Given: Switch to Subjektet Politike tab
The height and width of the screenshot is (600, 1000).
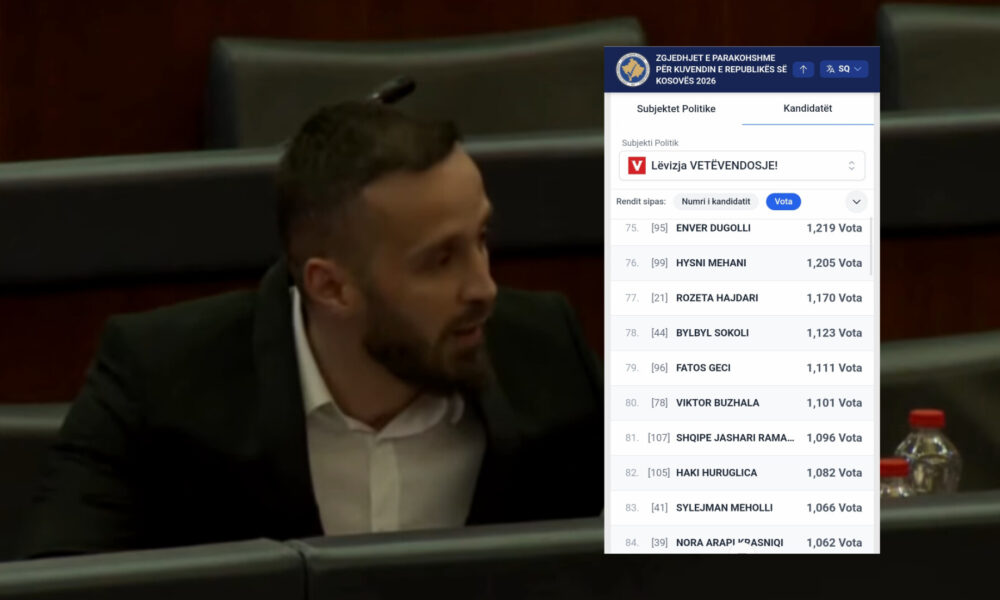Looking at the screenshot, I should [x=675, y=108].
